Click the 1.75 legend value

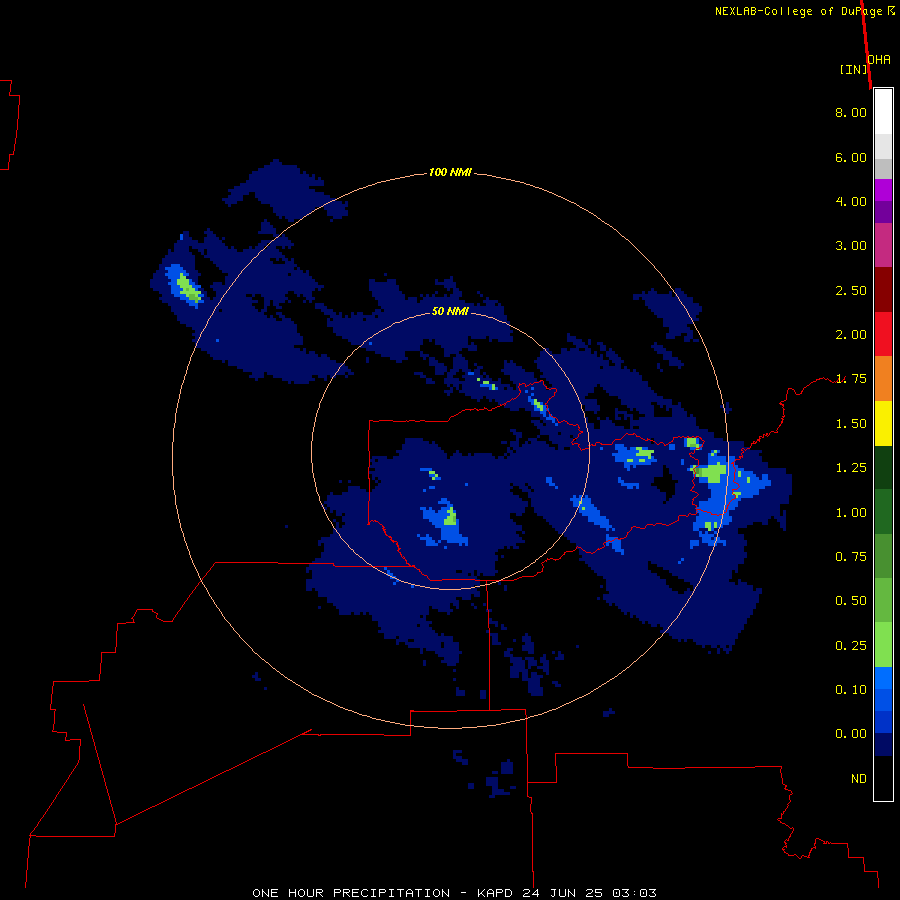coord(851,379)
